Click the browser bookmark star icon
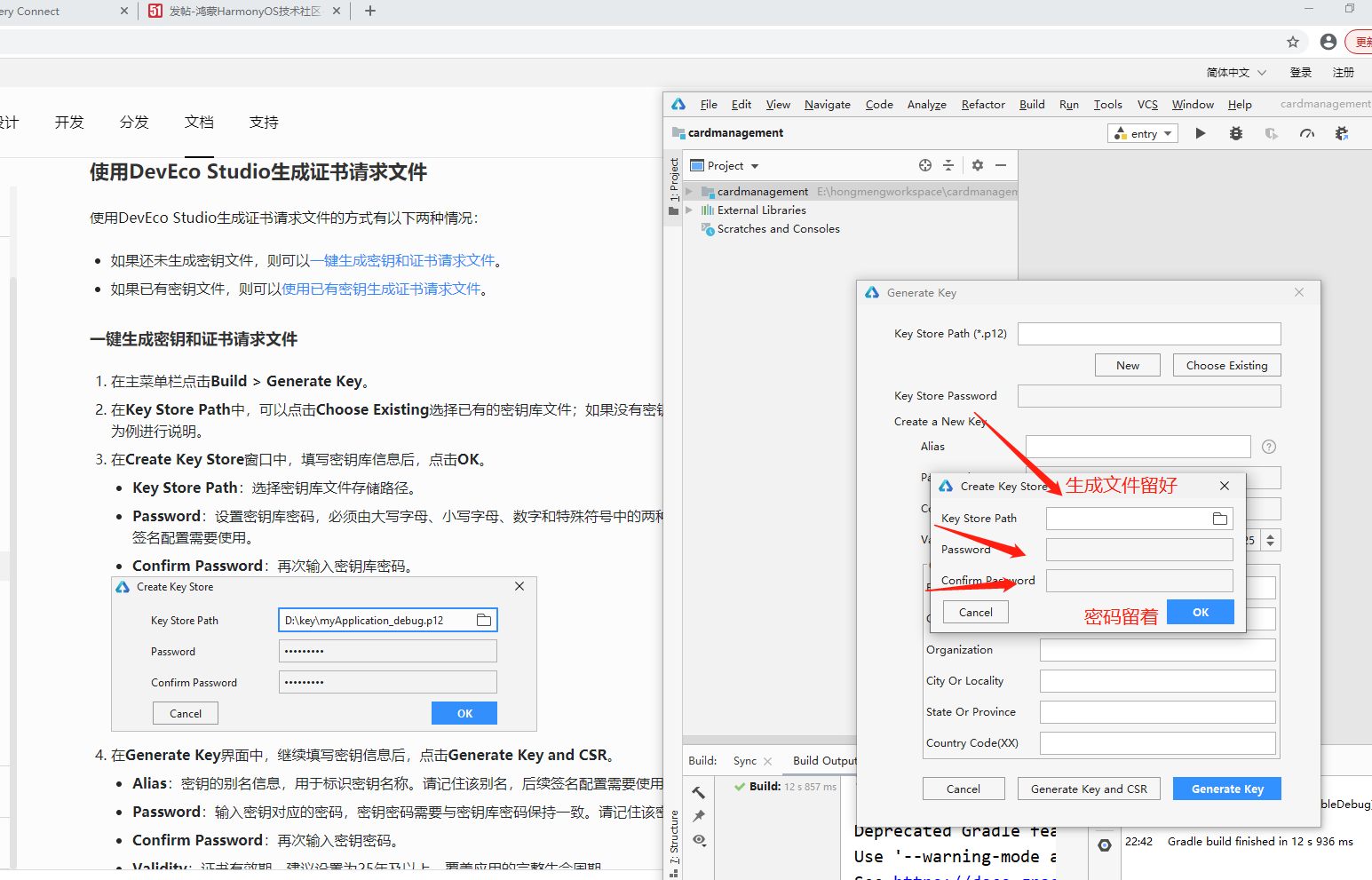Viewport: 1372px width, 880px height. (1293, 42)
